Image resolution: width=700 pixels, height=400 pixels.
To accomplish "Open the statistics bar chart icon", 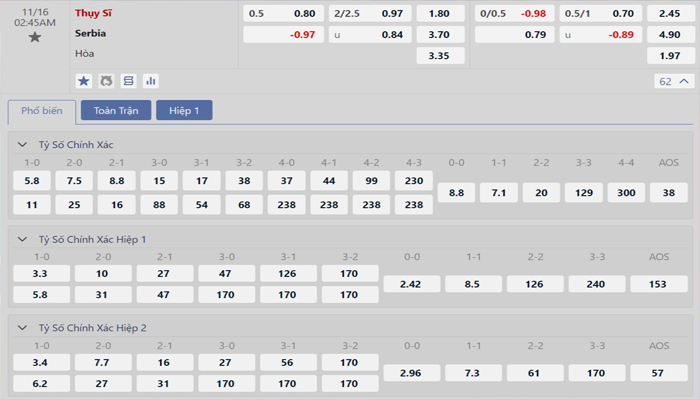I will (151, 80).
